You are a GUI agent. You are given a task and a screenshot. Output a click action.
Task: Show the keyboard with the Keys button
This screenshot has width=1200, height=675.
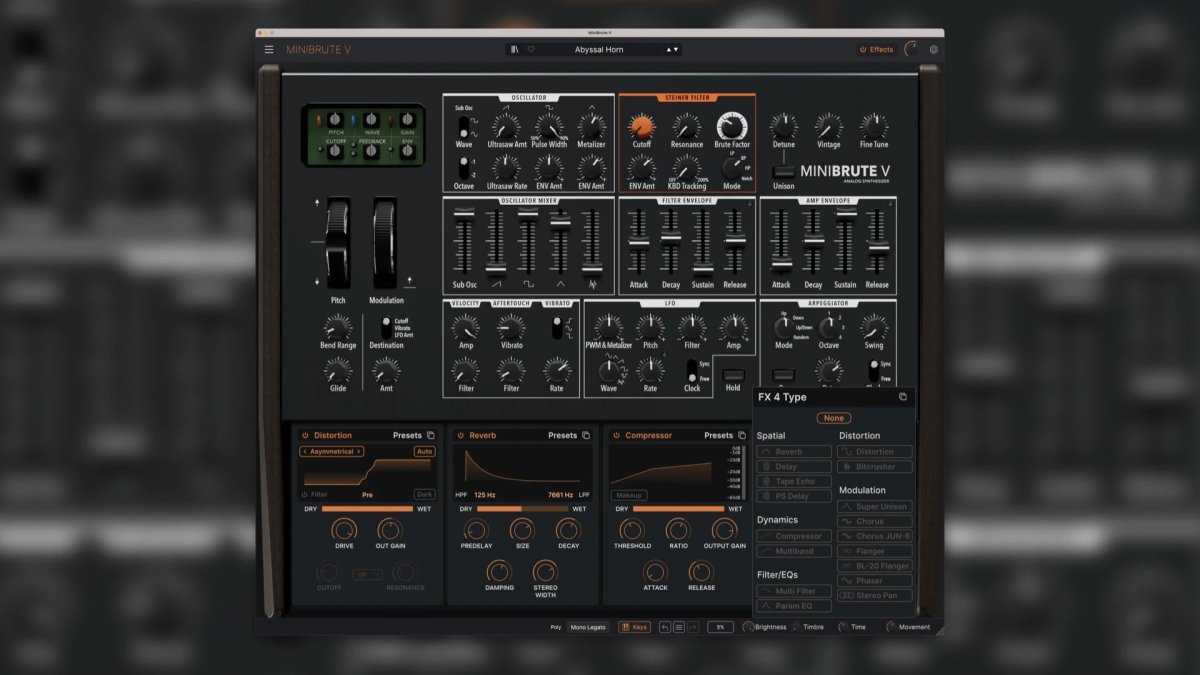click(x=634, y=627)
